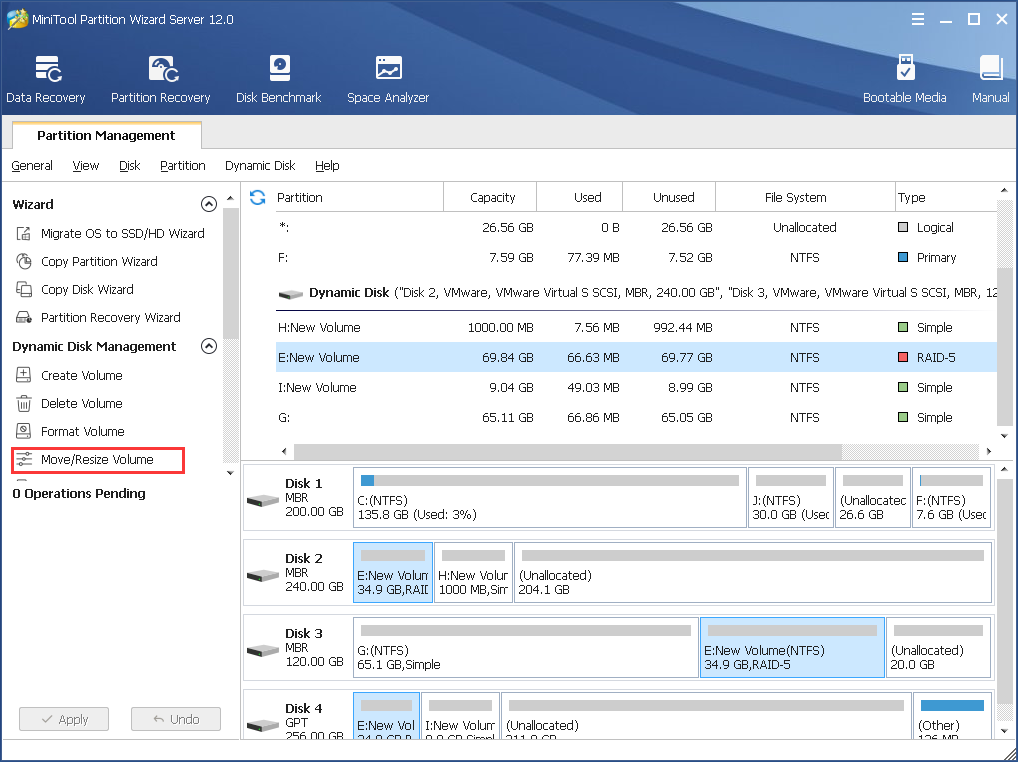Screen dimensions: 1018x762
Task: Open the Data Recovery tool
Action: (x=45, y=79)
